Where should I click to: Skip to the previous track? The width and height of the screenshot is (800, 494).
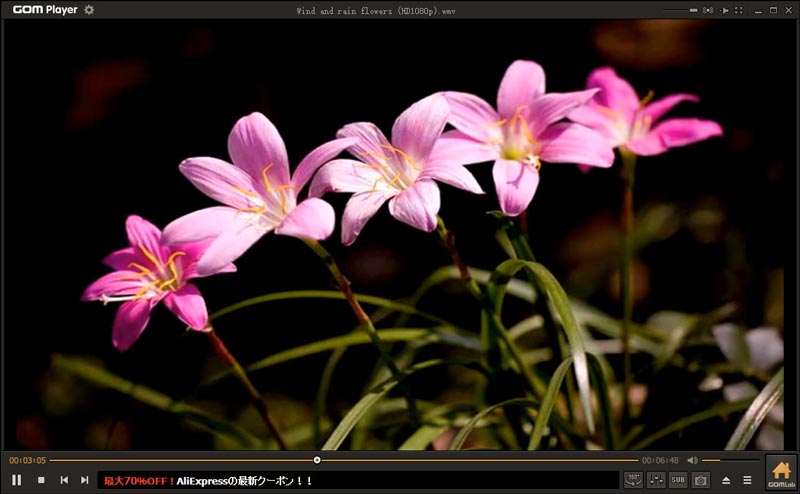click(64, 480)
